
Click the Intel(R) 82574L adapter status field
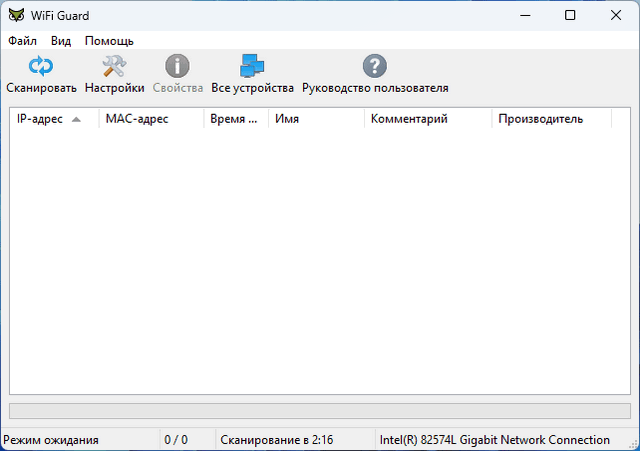pyautogui.click(x=495, y=440)
